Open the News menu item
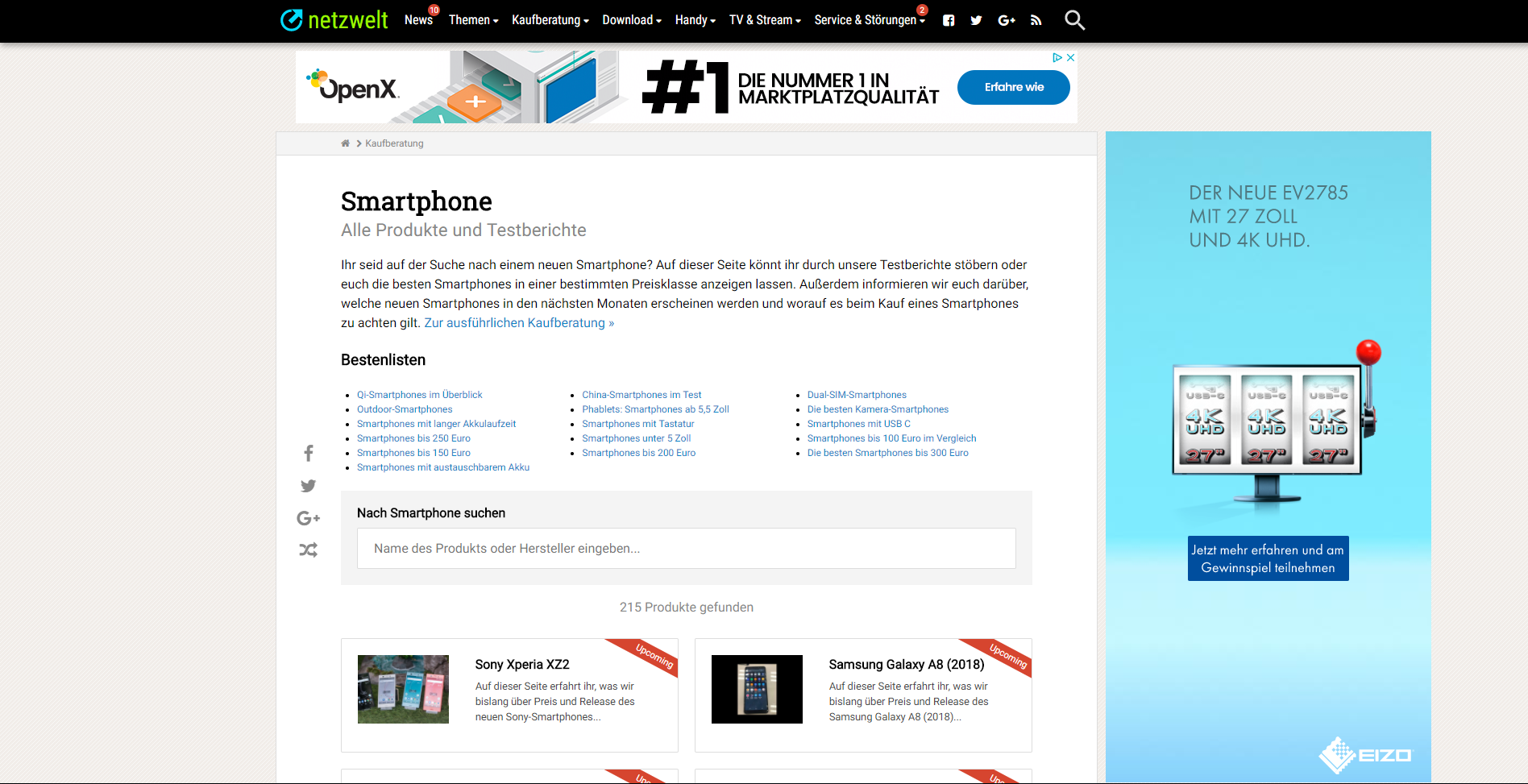The image size is (1528, 784). click(419, 20)
